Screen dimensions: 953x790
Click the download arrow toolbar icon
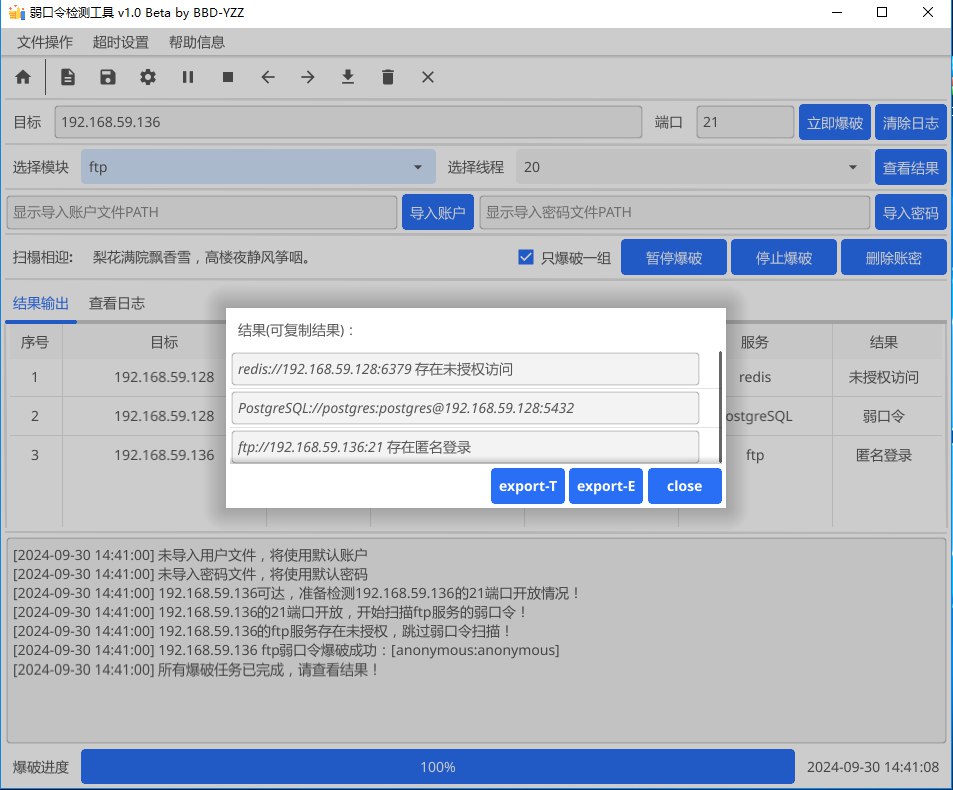347,77
